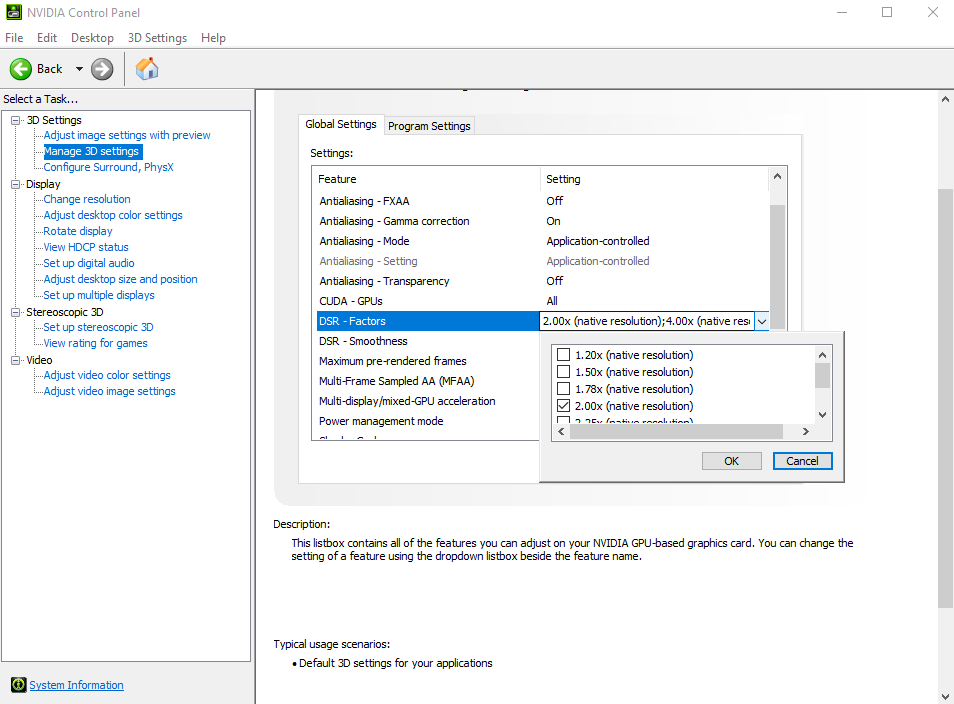The image size is (954, 704).
Task: Open Adjust video color settings
Action: click(106, 375)
